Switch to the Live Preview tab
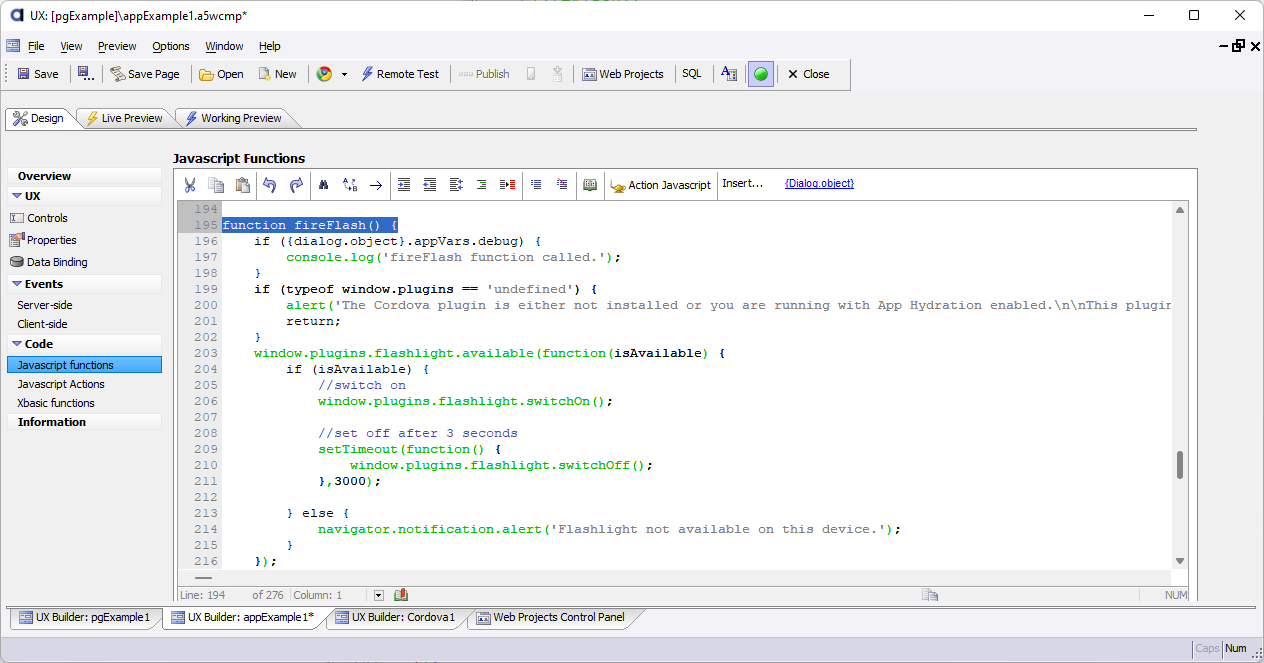 tap(124, 118)
